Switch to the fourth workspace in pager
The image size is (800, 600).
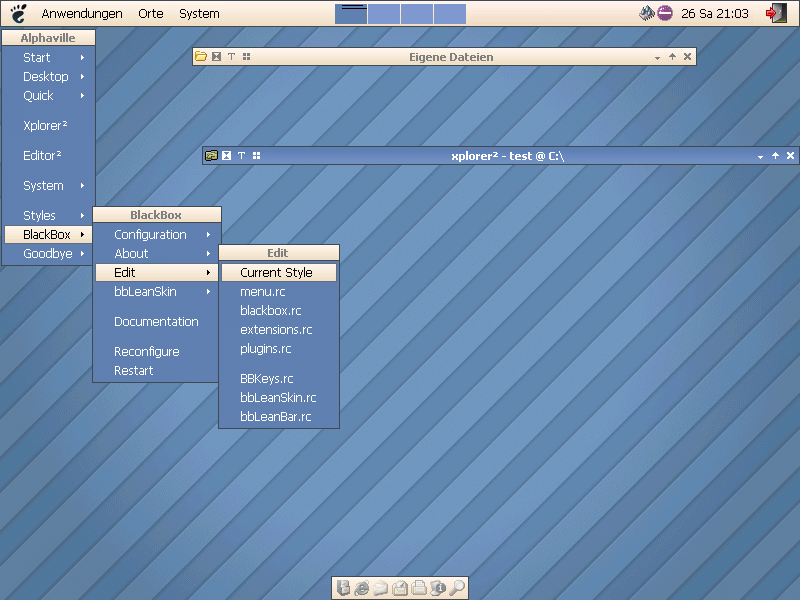tap(449, 14)
